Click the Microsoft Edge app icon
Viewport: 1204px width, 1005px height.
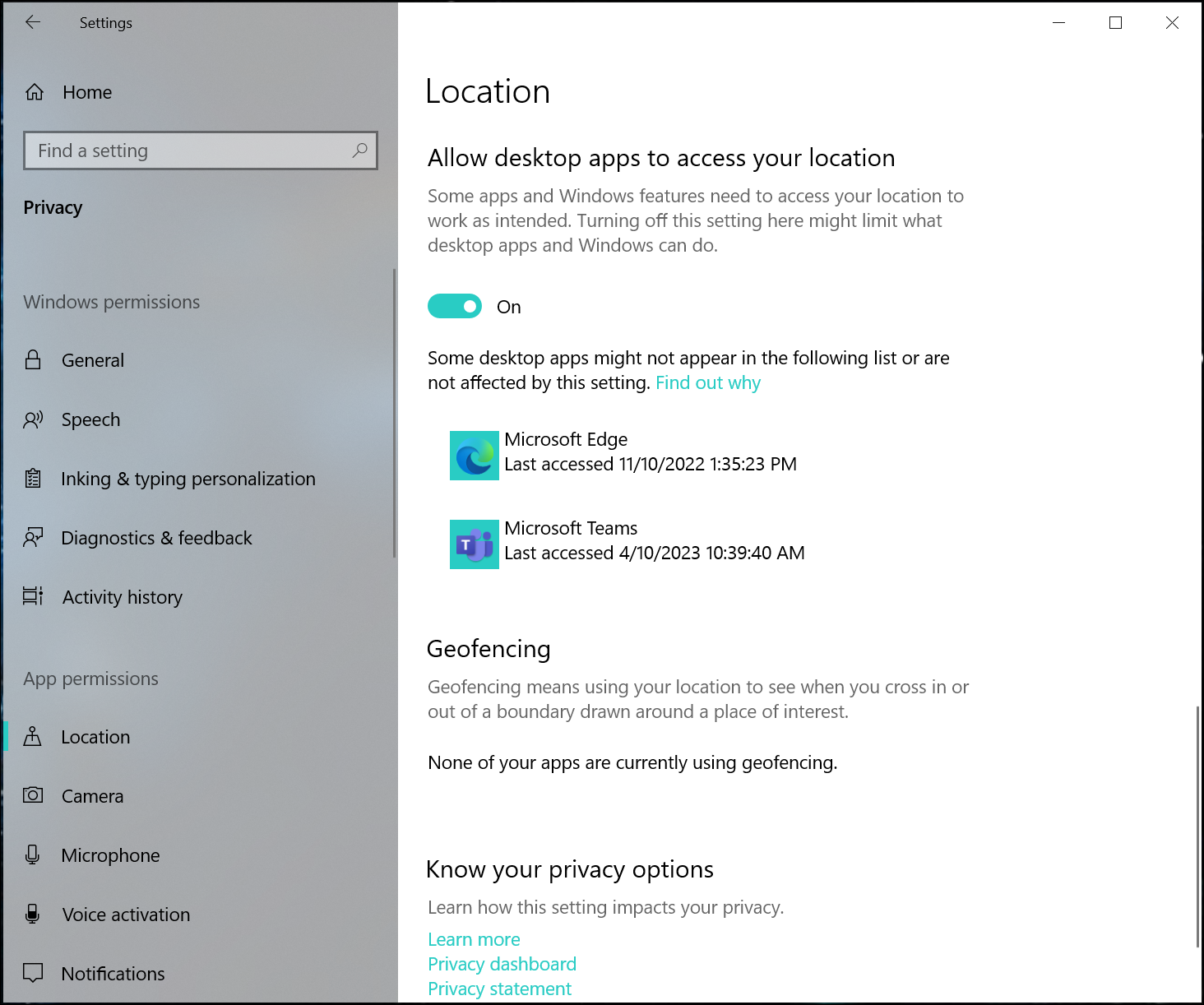pyautogui.click(x=475, y=456)
